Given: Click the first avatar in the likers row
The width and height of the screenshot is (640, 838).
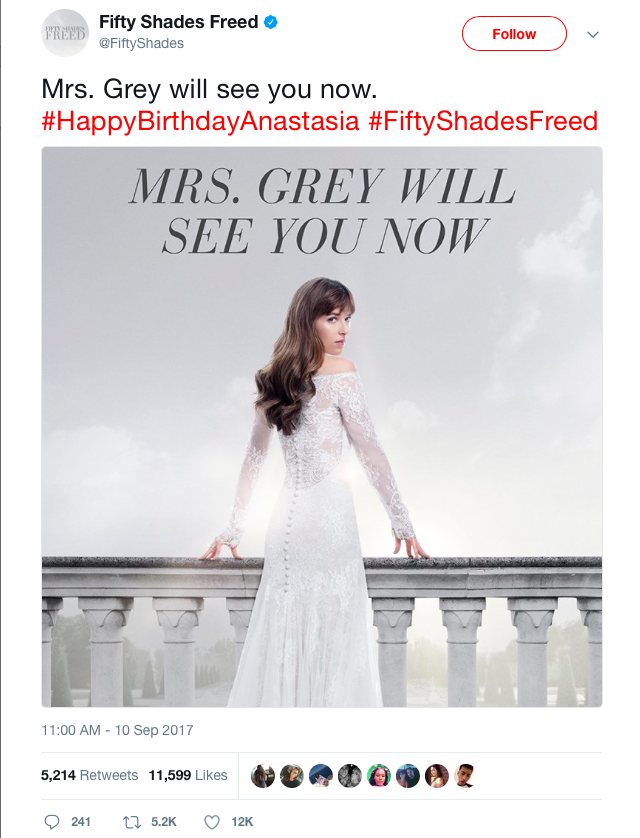Looking at the screenshot, I should [x=263, y=776].
